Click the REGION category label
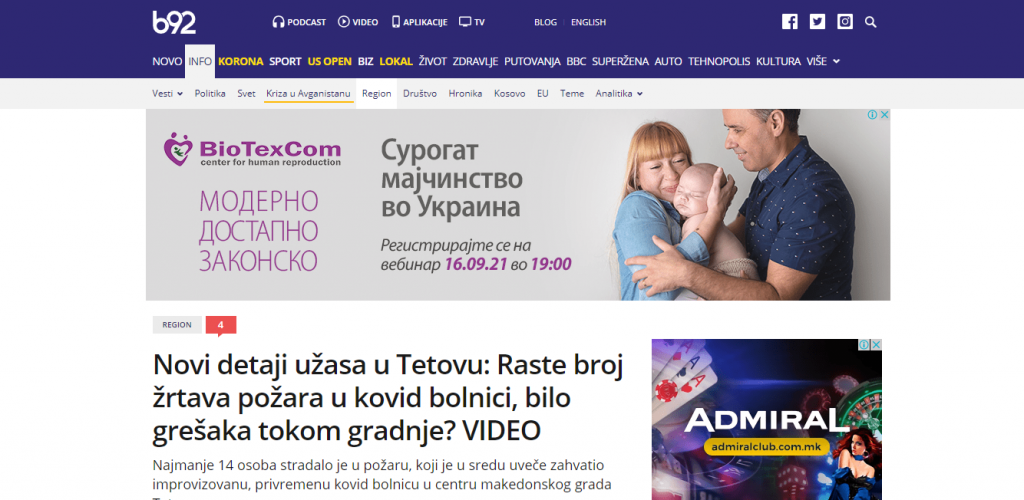The height and width of the screenshot is (500, 1024). point(177,324)
